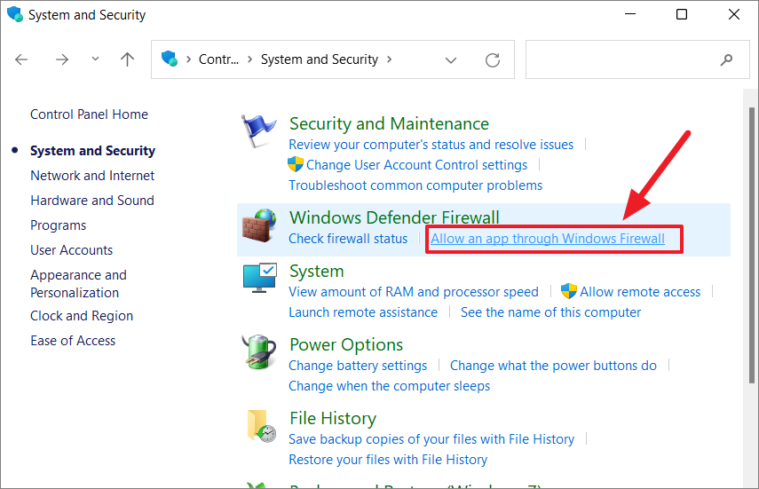
Task: Expand chevron after System and Security breadcrumb
Action: click(389, 59)
